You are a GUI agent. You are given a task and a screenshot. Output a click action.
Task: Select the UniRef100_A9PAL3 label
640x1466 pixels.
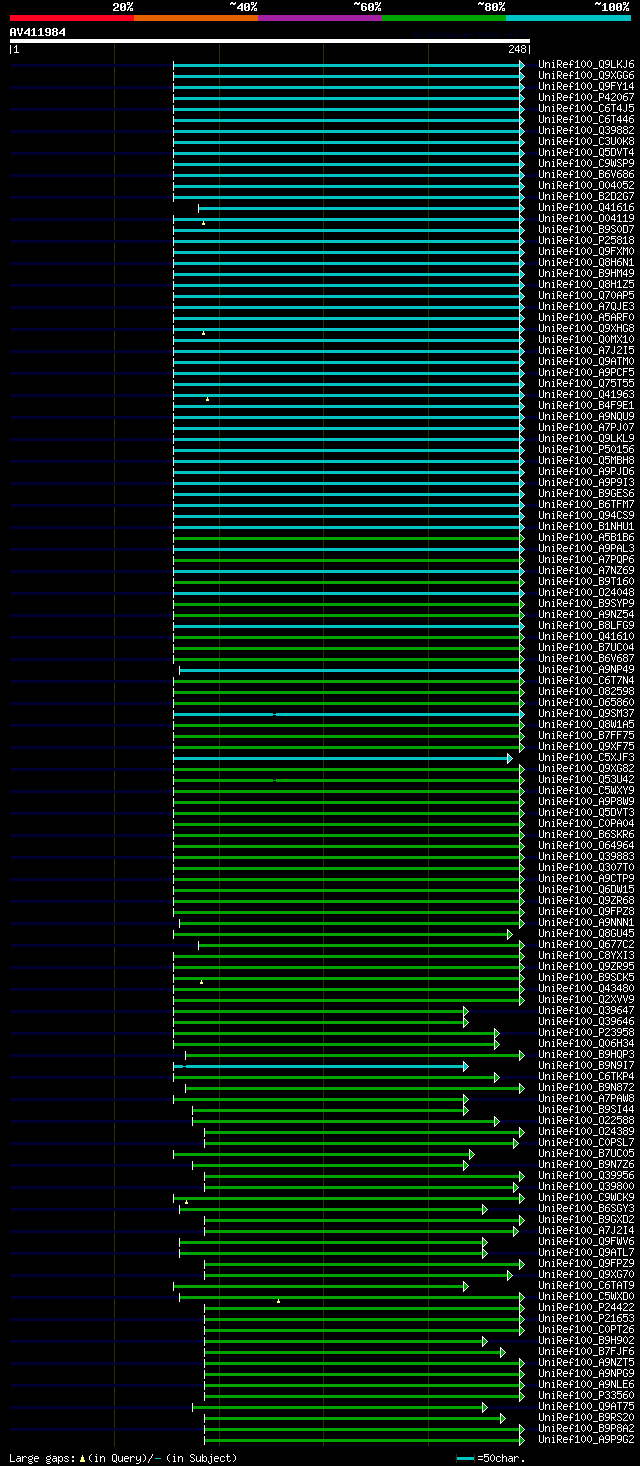click(x=586, y=548)
